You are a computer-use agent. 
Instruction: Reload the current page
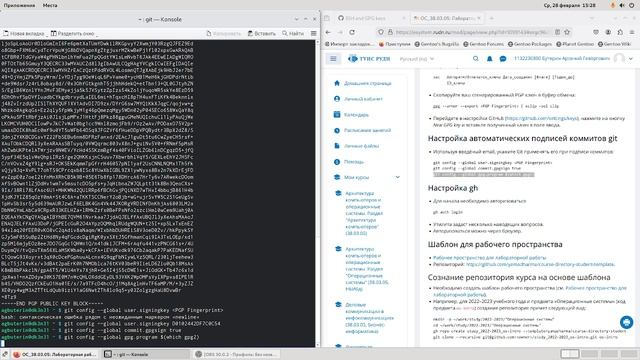[352, 32]
